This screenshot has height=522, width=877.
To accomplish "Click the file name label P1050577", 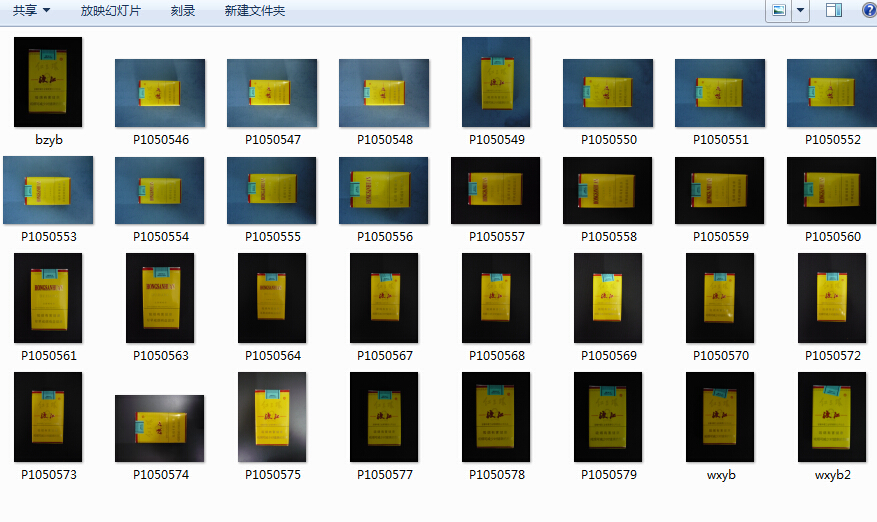I will (385, 475).
